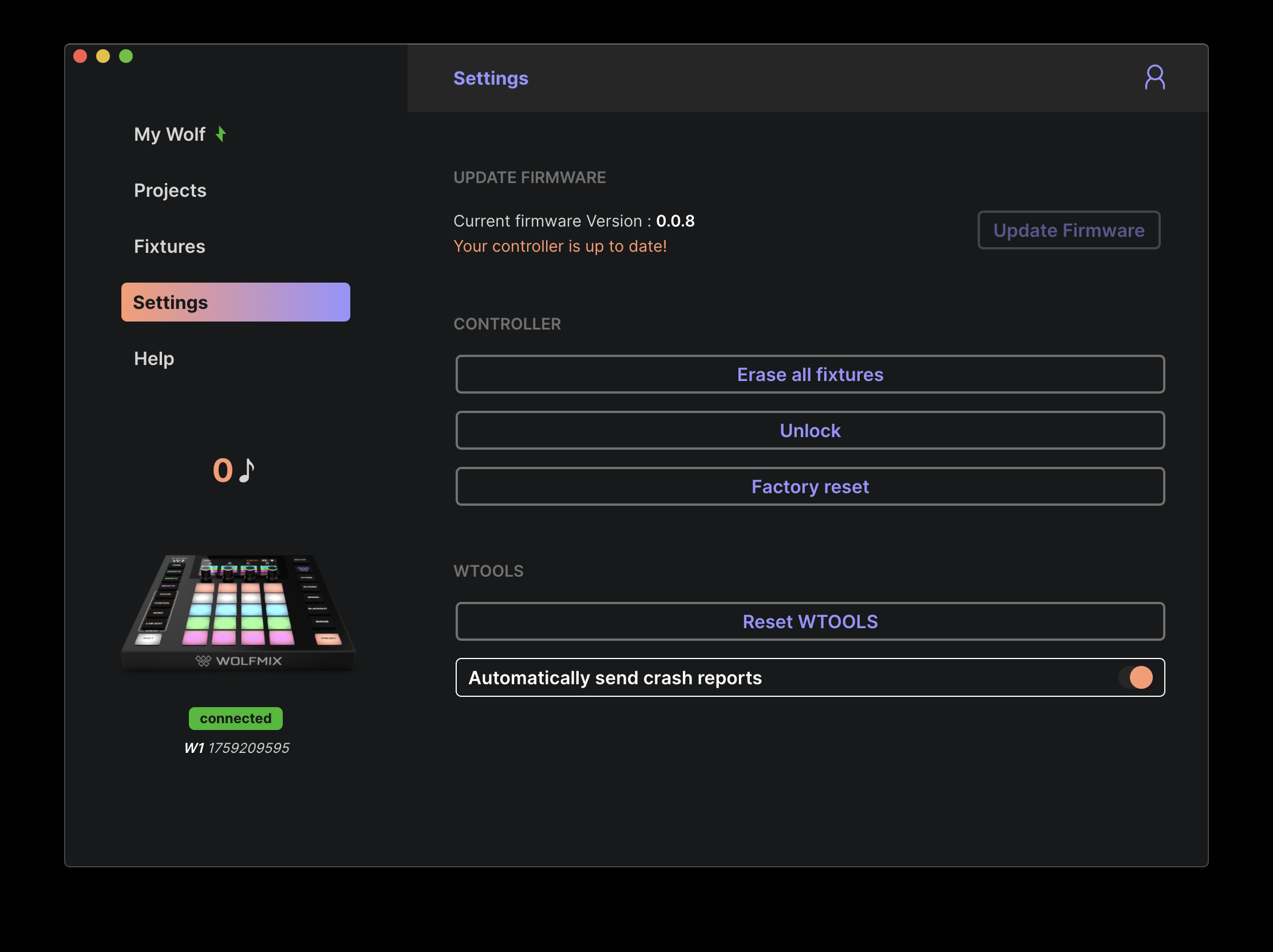
Task: Click Erase all fixtures button
Action: click(x=810, y=375)
